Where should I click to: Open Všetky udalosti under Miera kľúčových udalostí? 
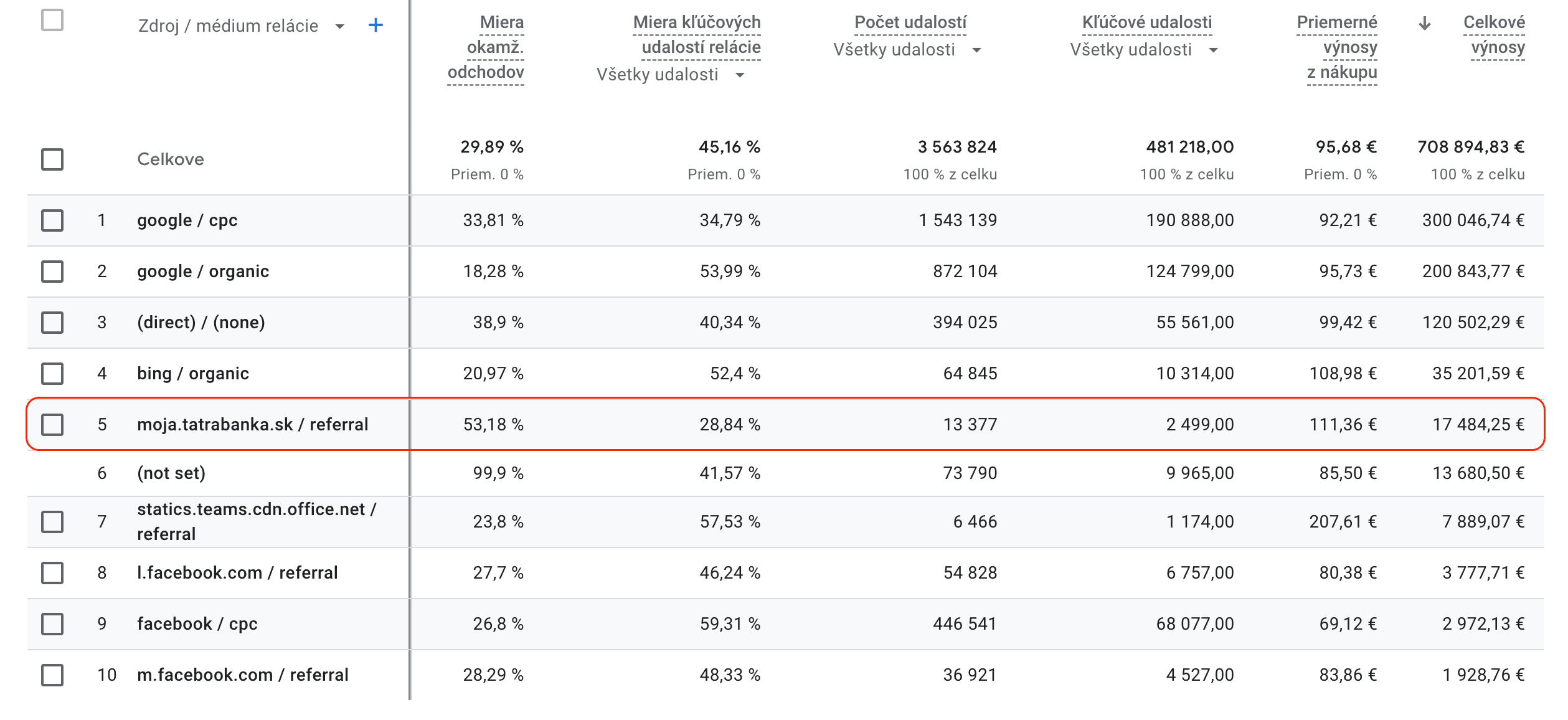point(740,75)
